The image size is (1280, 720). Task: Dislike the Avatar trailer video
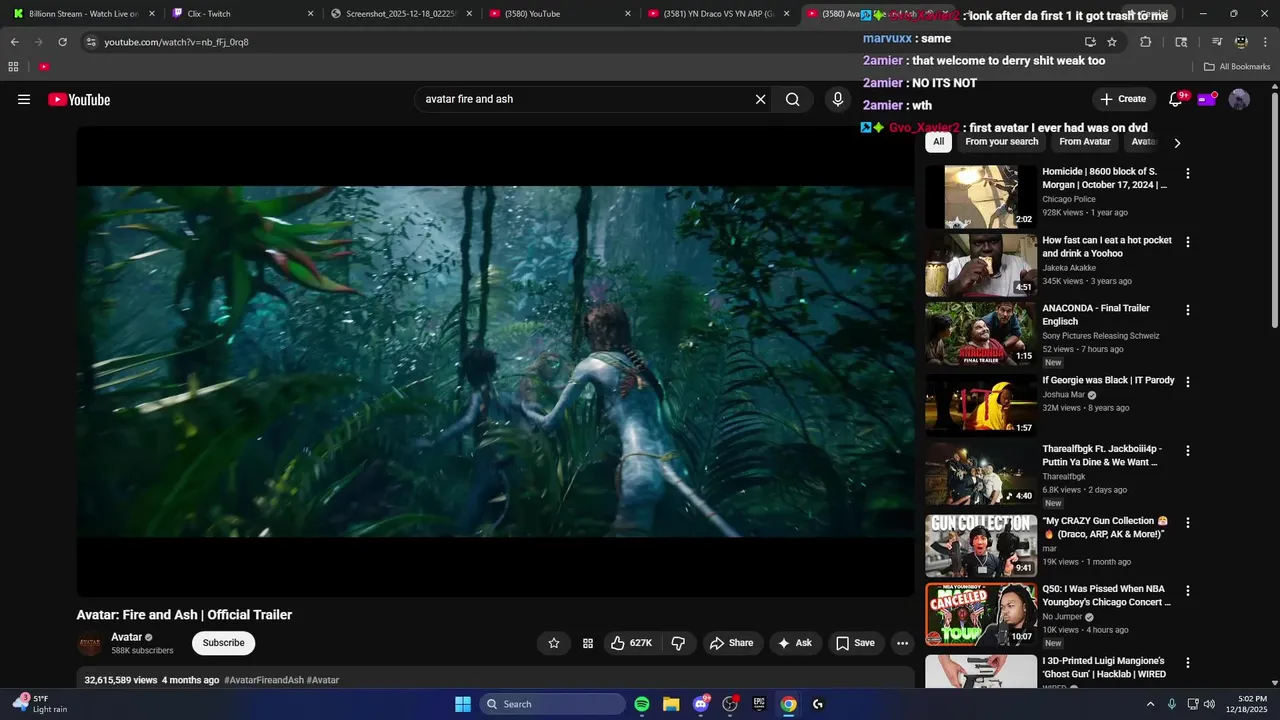pyautogui.click(x=678, y=643)
